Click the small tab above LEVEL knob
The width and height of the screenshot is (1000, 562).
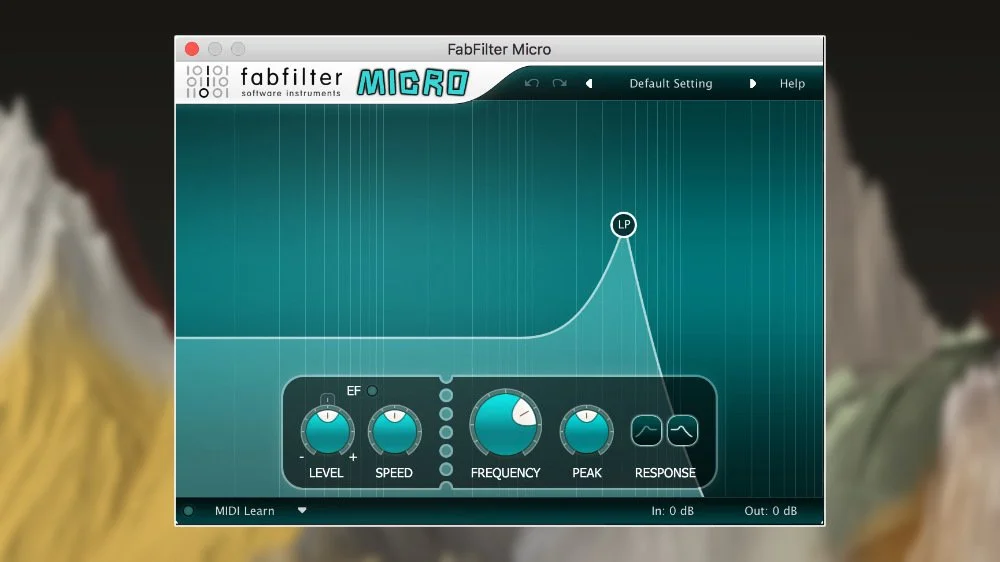(x=327, y=399)
